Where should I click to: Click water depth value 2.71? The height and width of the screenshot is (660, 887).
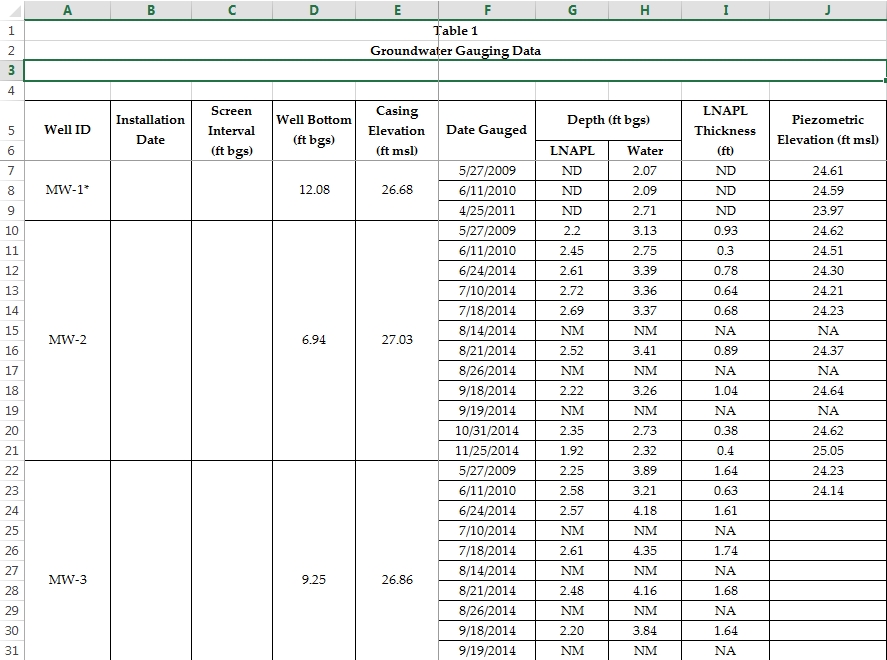coord(645,211)
